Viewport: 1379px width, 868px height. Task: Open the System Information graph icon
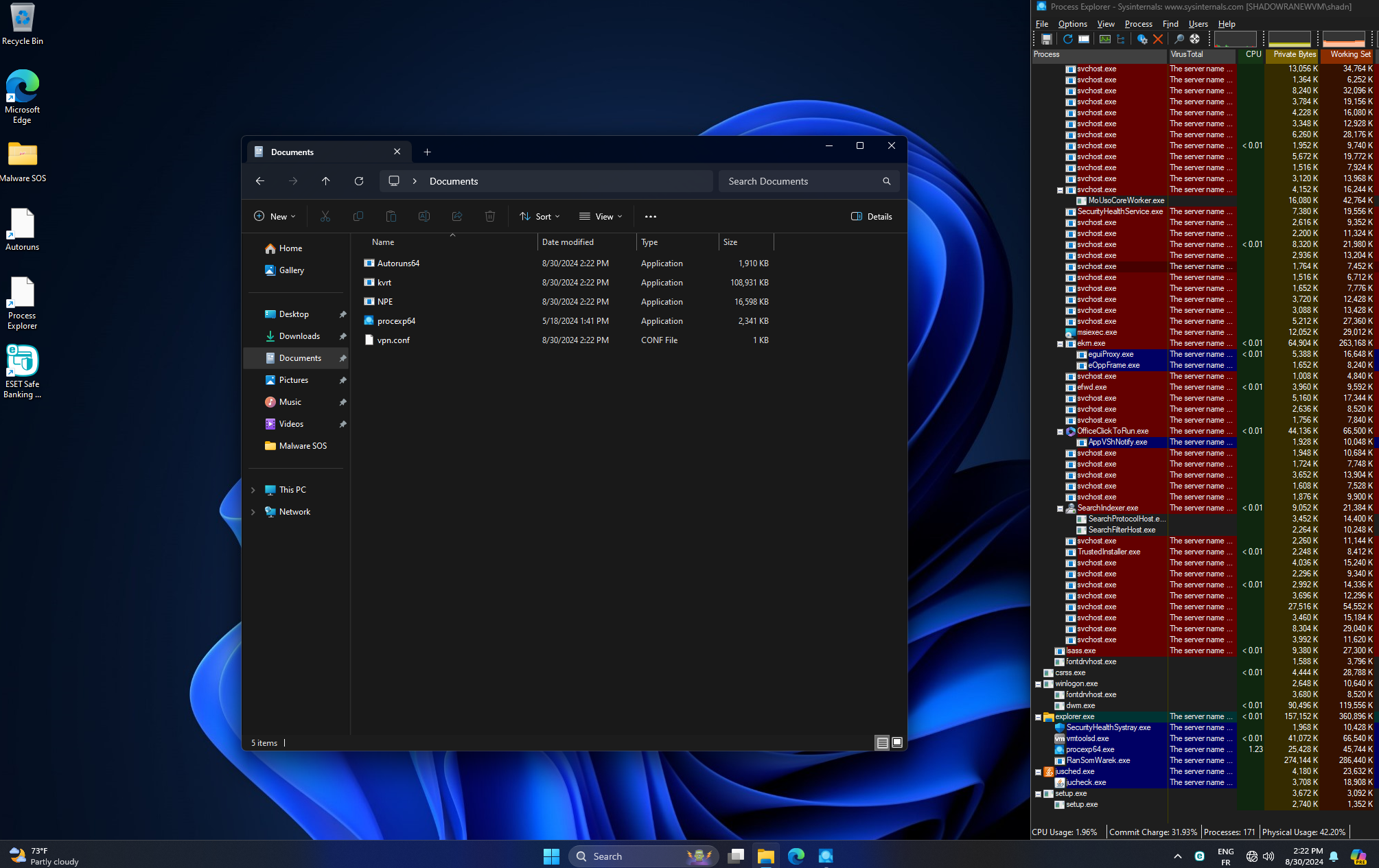tap(1104, 39)
